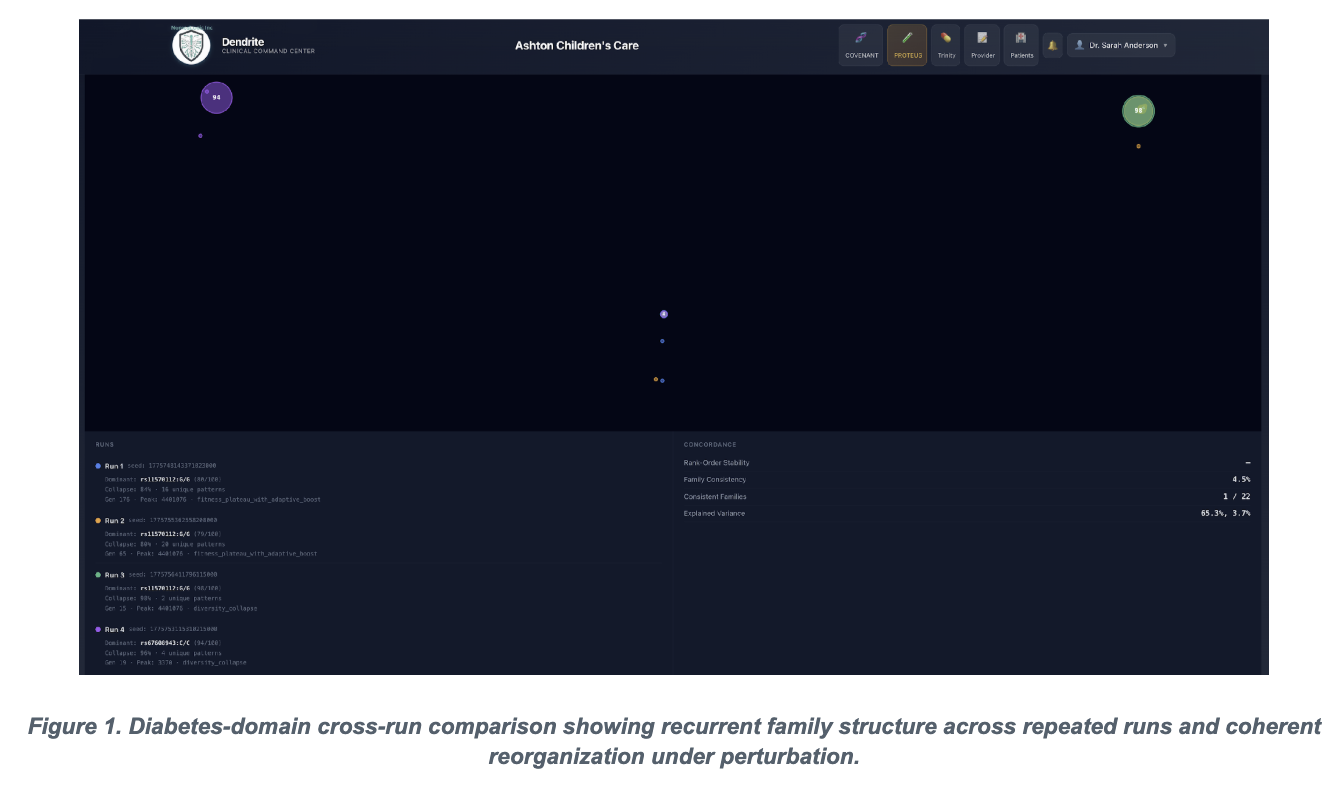Select the Run 1 entry
Image resolution: width=1340 pixels, height=792 pixels.
114,466
